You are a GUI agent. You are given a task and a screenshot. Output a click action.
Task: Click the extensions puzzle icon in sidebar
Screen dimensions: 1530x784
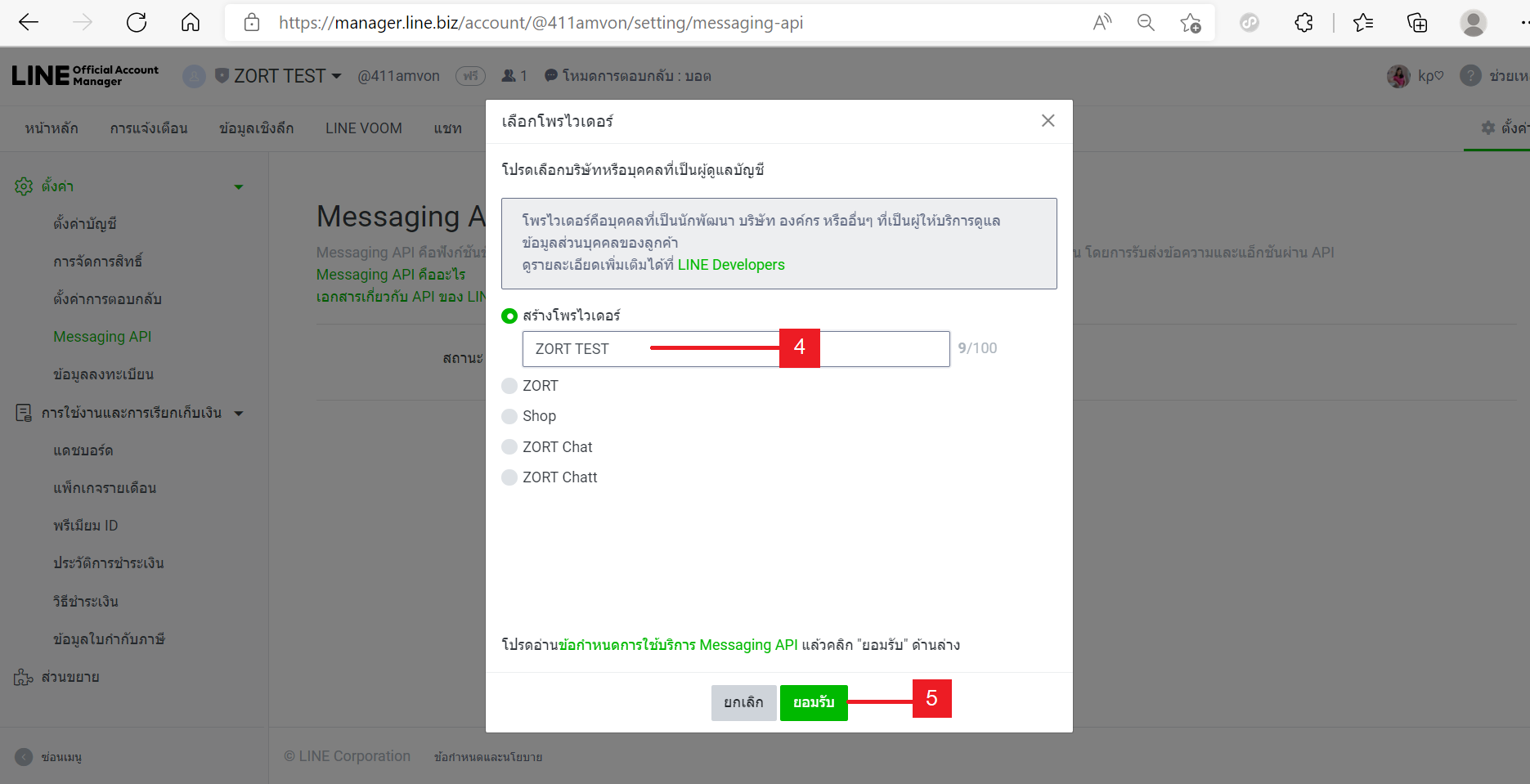click(24, 677)
